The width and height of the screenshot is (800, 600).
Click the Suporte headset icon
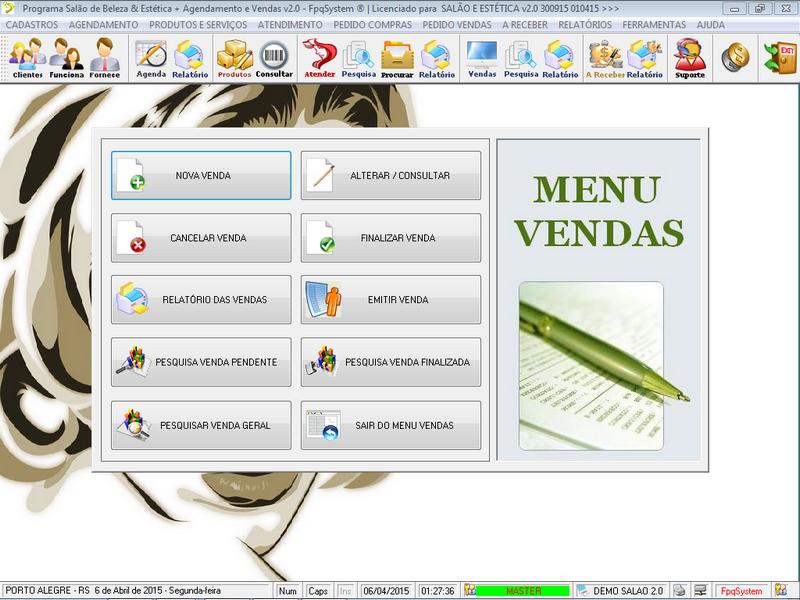[690, 58]
